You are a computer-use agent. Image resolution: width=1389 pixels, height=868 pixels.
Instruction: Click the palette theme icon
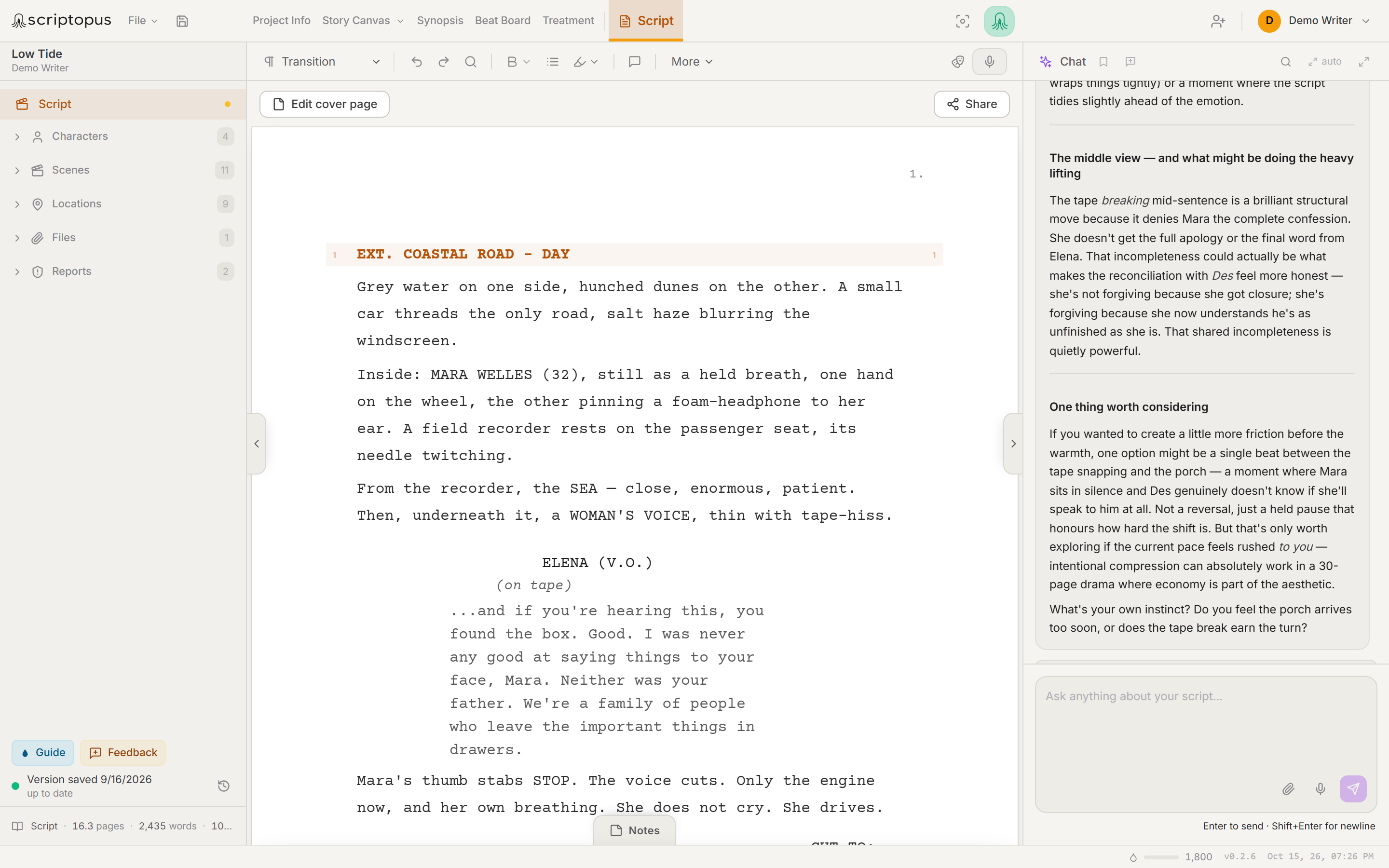click(957, 61)
